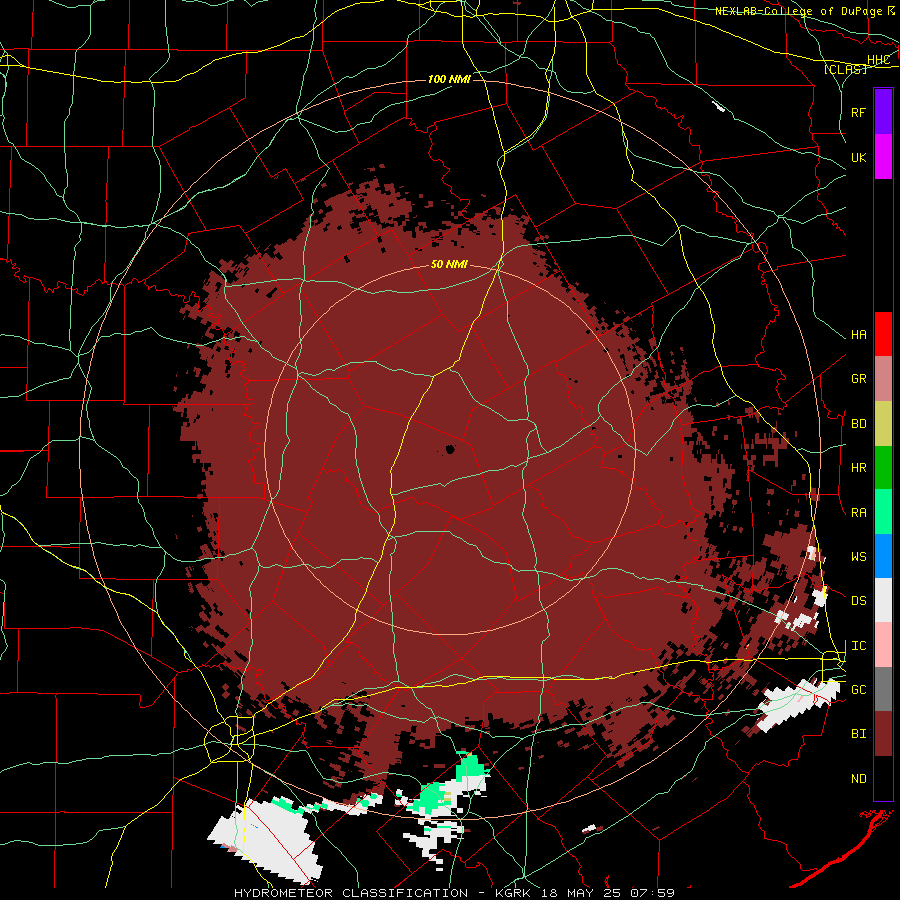Click 'HYDROMETEOR CLASSIFICATION' in the bottom caption
The height and width of the screenshot is (900, 900).
(x=351, y=893)
